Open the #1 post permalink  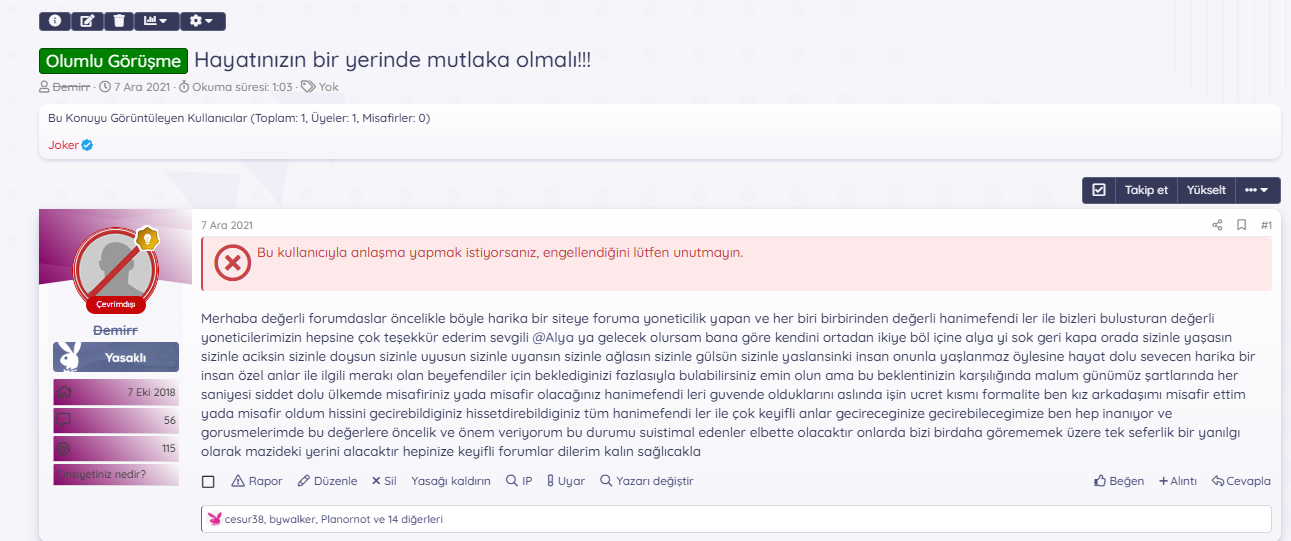click(x=1266, y=225)
